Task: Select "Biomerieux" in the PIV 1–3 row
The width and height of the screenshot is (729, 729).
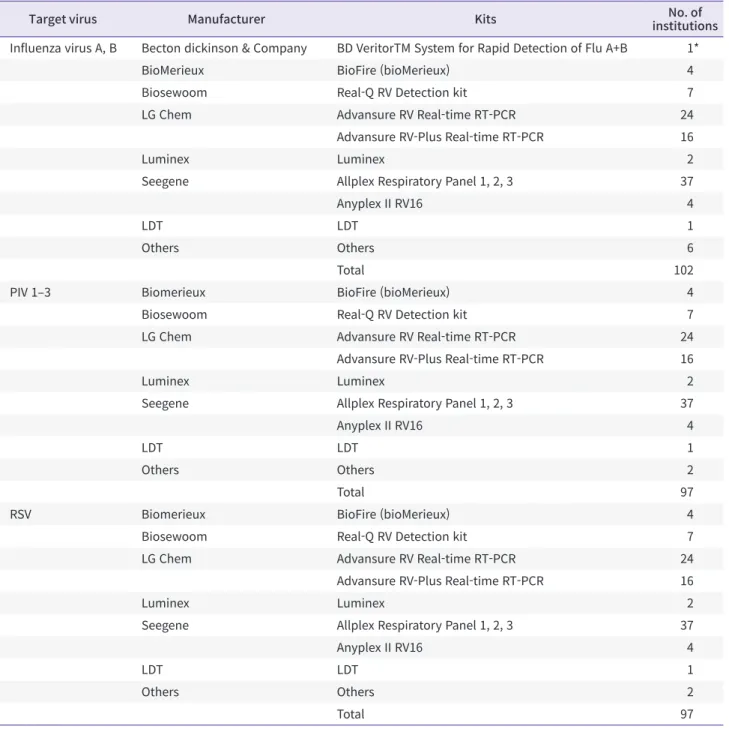Action: [173, 292]
